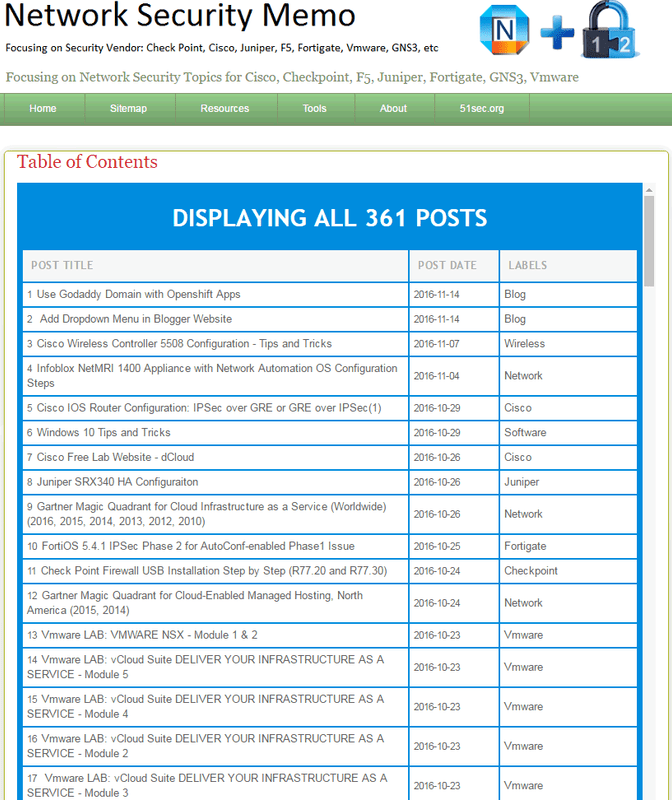Viewport: 672px width, 800px height.
Task: Click the table's vertical scrollbar thumb
Action: (649, 241)
